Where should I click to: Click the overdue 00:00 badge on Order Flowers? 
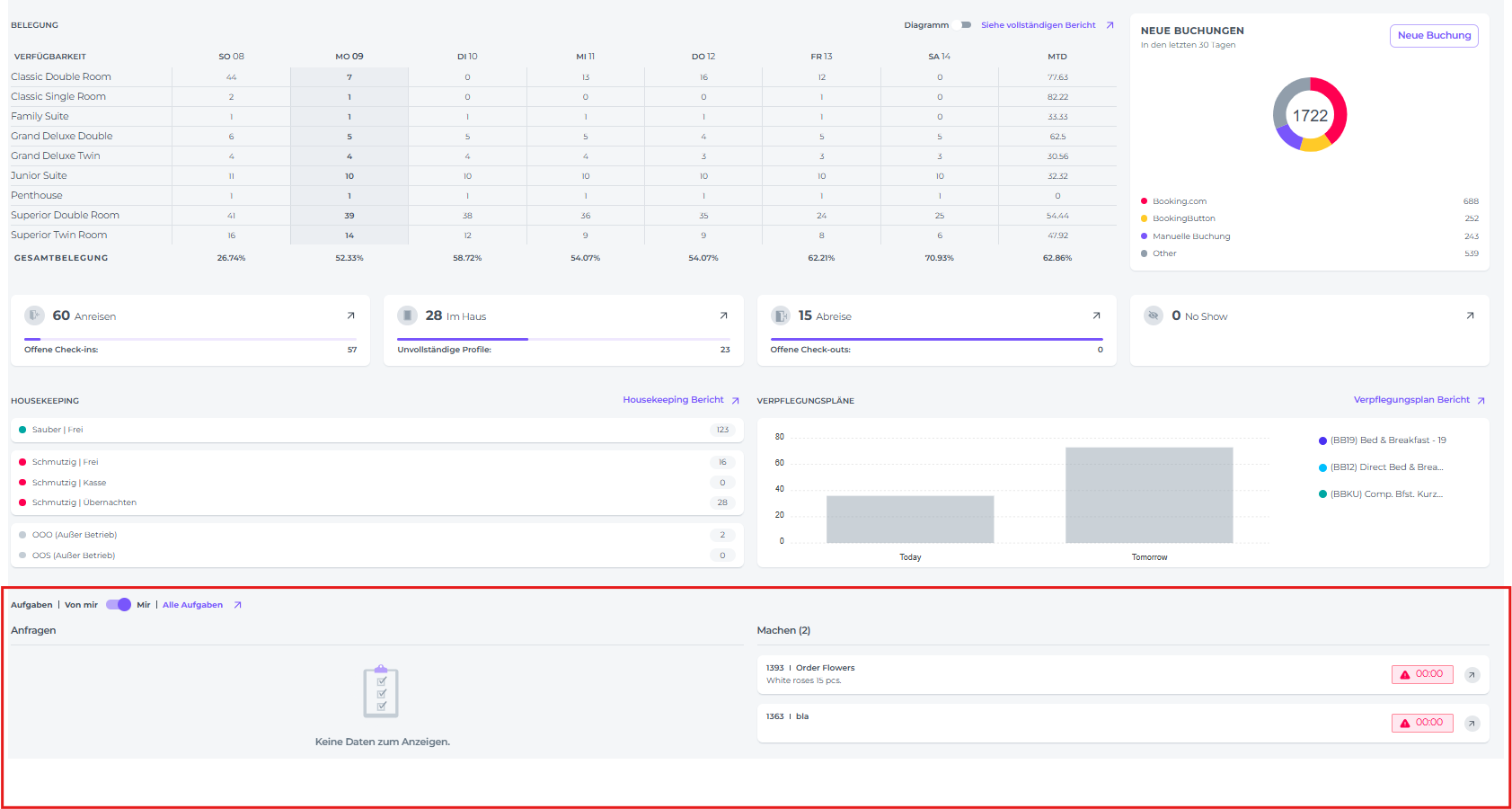1422,674
